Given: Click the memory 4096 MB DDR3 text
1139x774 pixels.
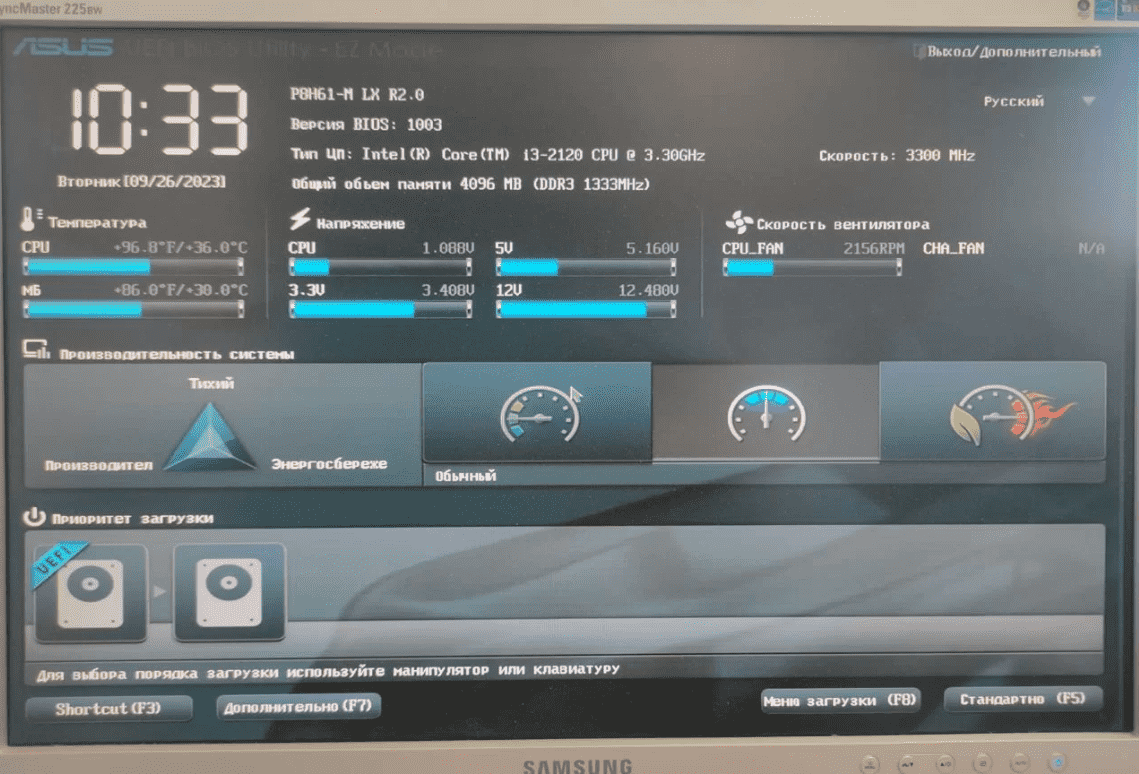Looking at the screenshot, I should point(470,184).
